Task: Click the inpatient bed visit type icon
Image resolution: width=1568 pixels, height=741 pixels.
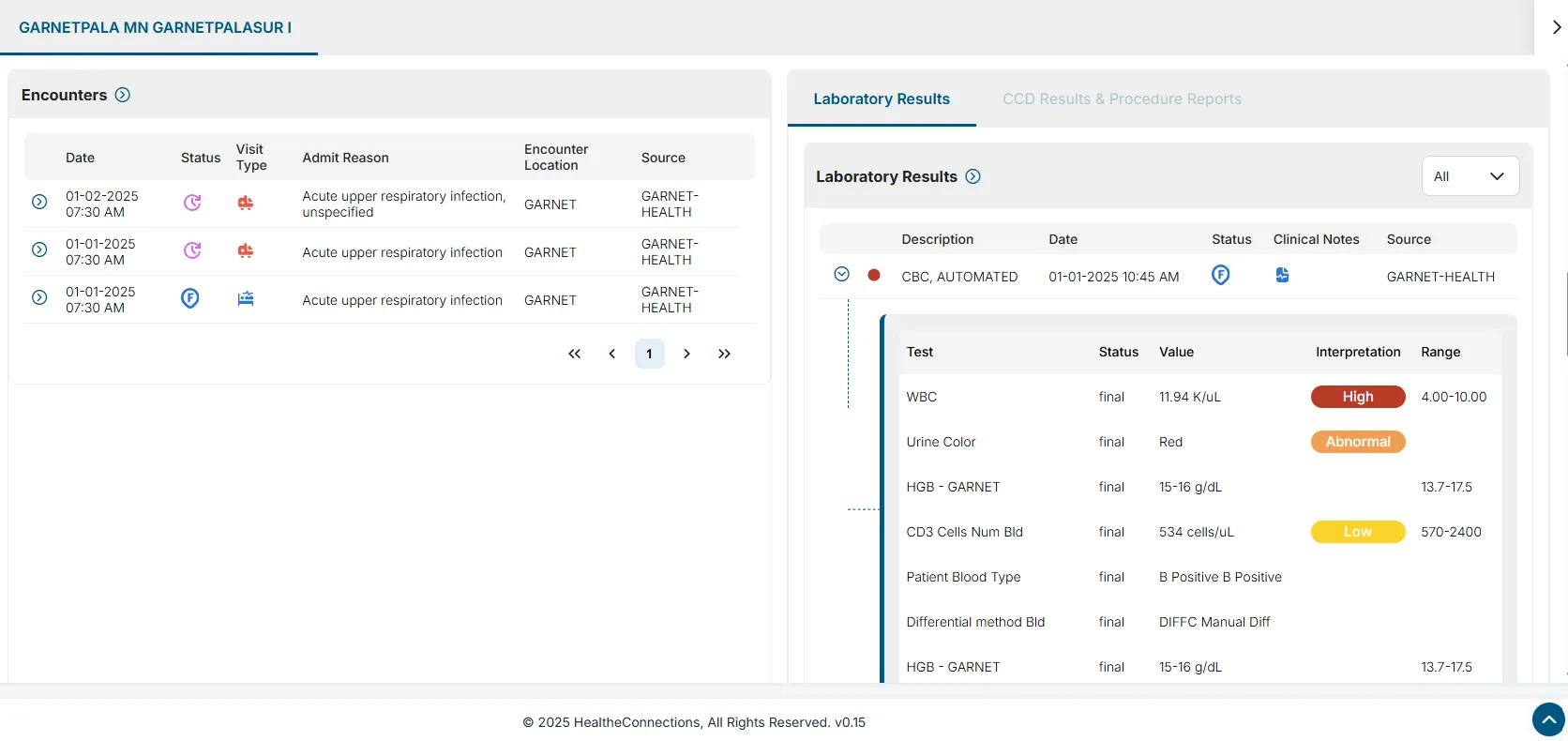Action: click(x=246, y=298)
